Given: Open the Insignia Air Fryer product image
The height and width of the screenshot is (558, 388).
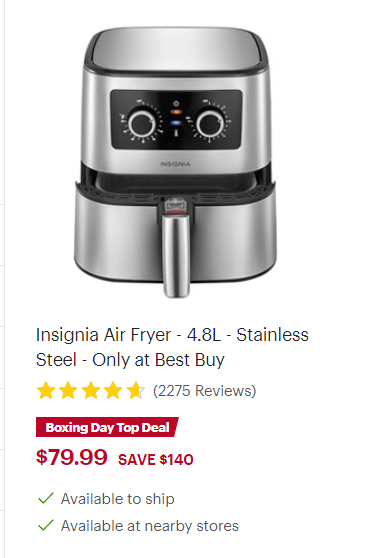Looking at the screenshot, I should (175, 163).
